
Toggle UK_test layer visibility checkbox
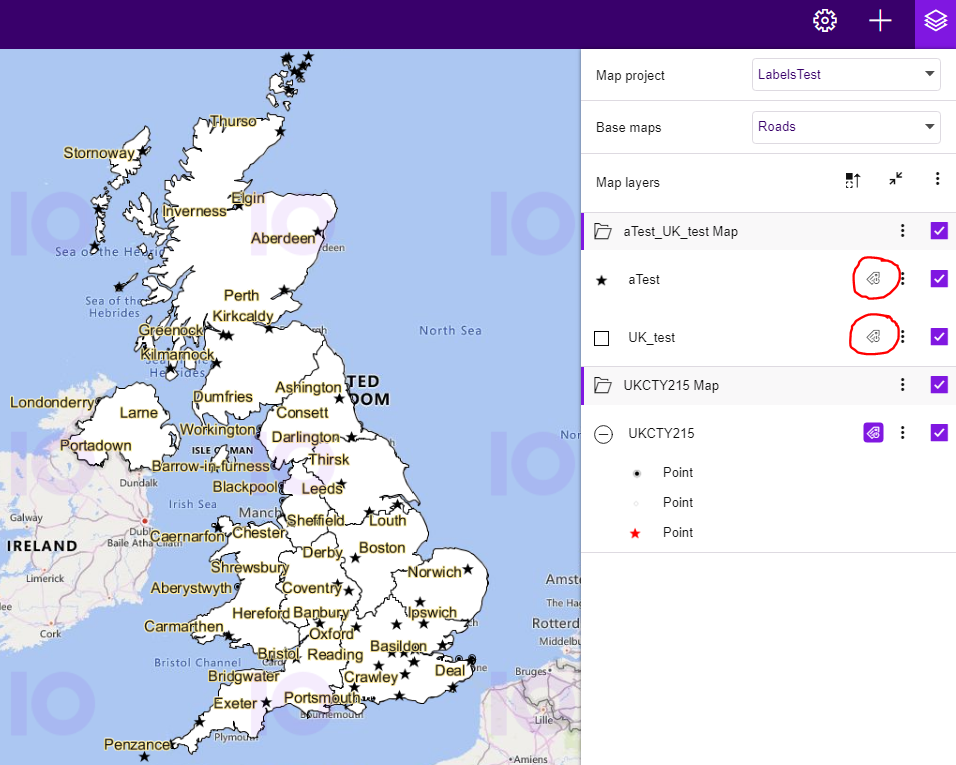(939, 336)
